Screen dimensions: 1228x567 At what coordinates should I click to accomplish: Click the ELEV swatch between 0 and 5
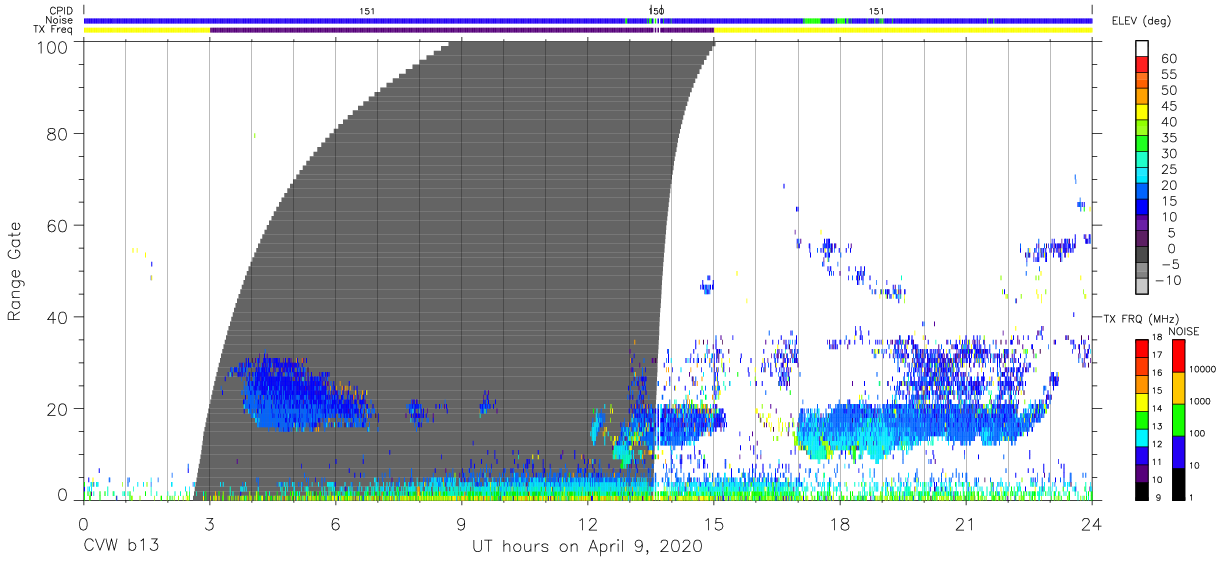[x=1142, y=240]
